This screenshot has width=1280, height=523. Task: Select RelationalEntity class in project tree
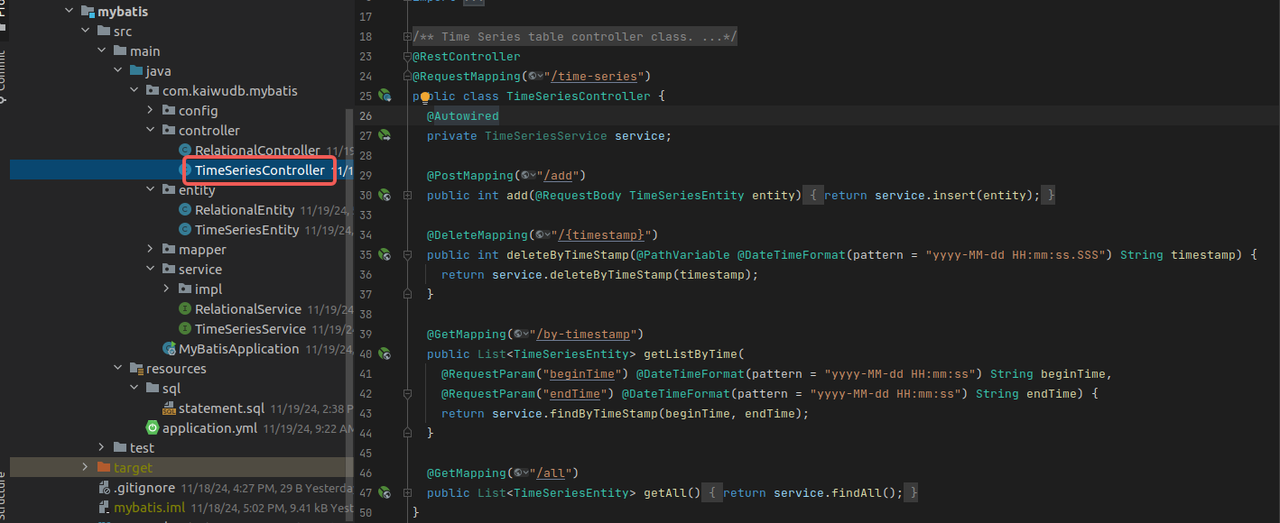point(244,210)
